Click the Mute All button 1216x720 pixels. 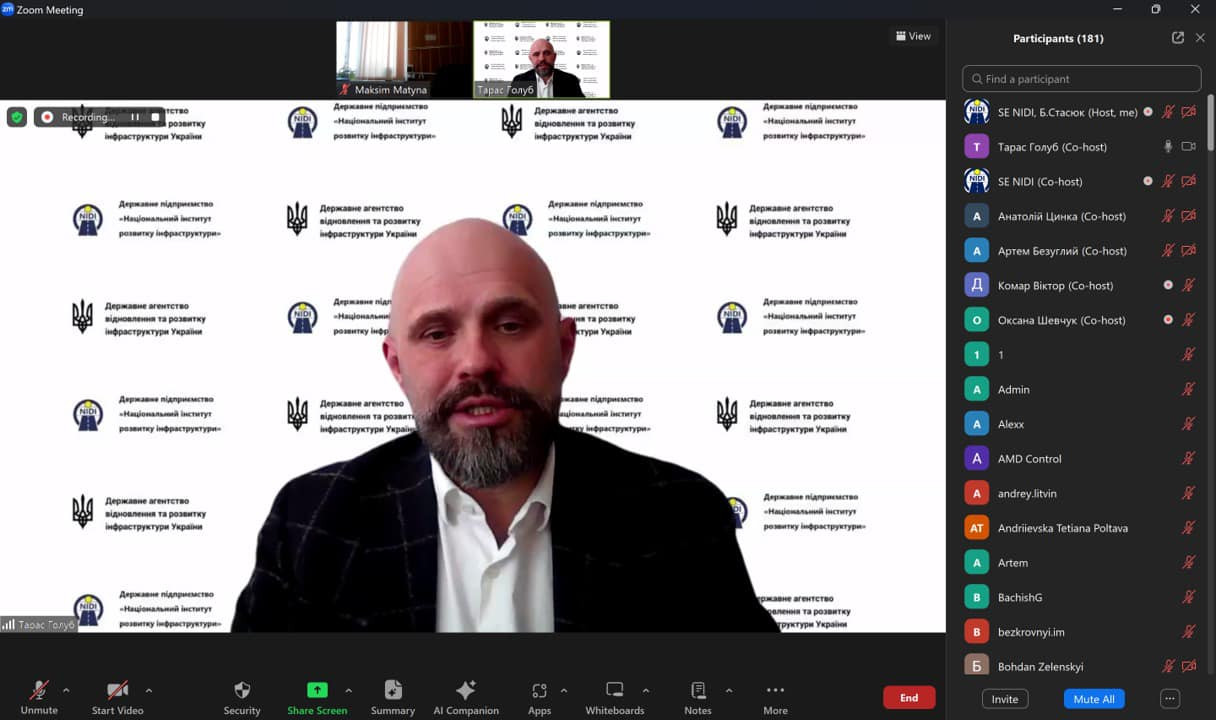tap(1094, 699)
